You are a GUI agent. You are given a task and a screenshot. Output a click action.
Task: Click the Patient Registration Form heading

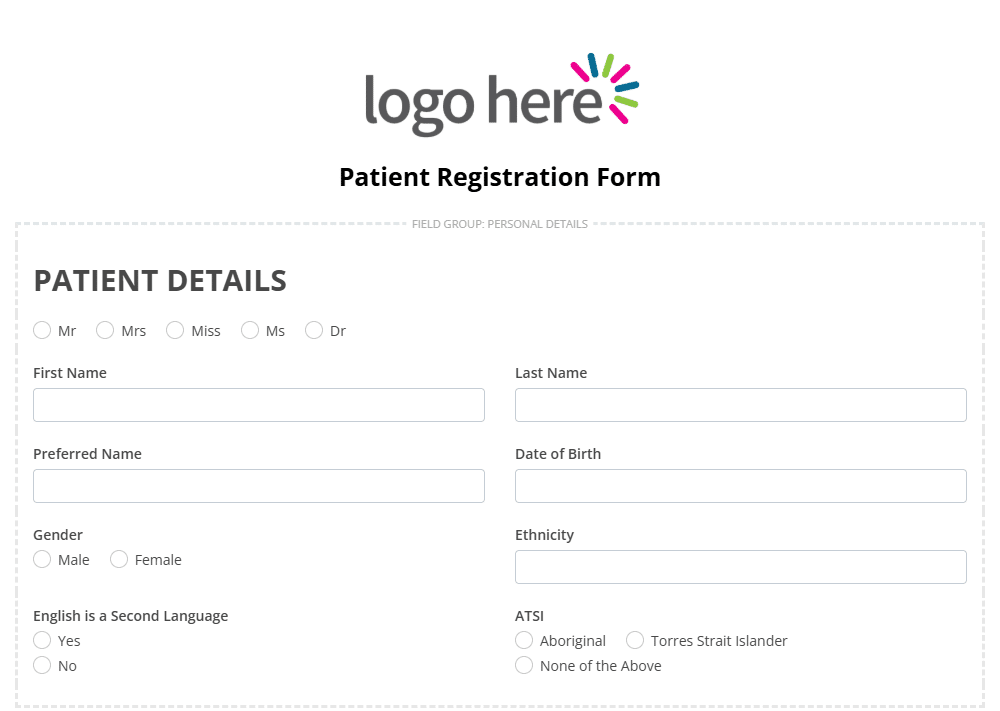(x=500, y=177)
